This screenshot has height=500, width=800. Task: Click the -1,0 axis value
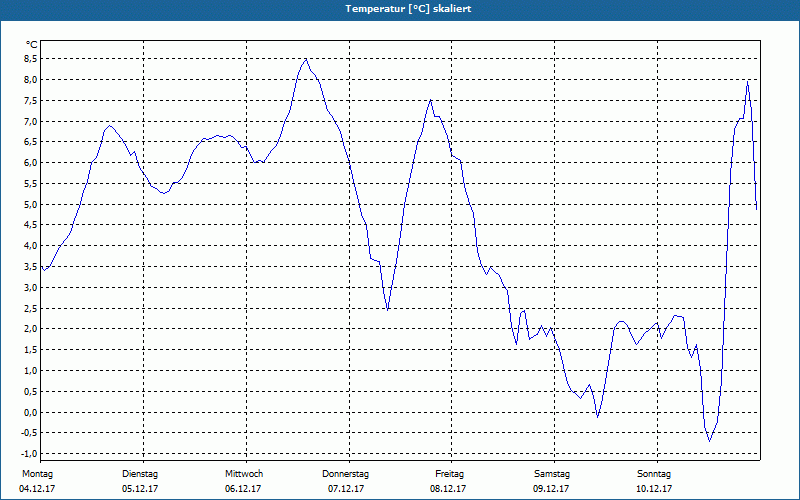(30, 454)
